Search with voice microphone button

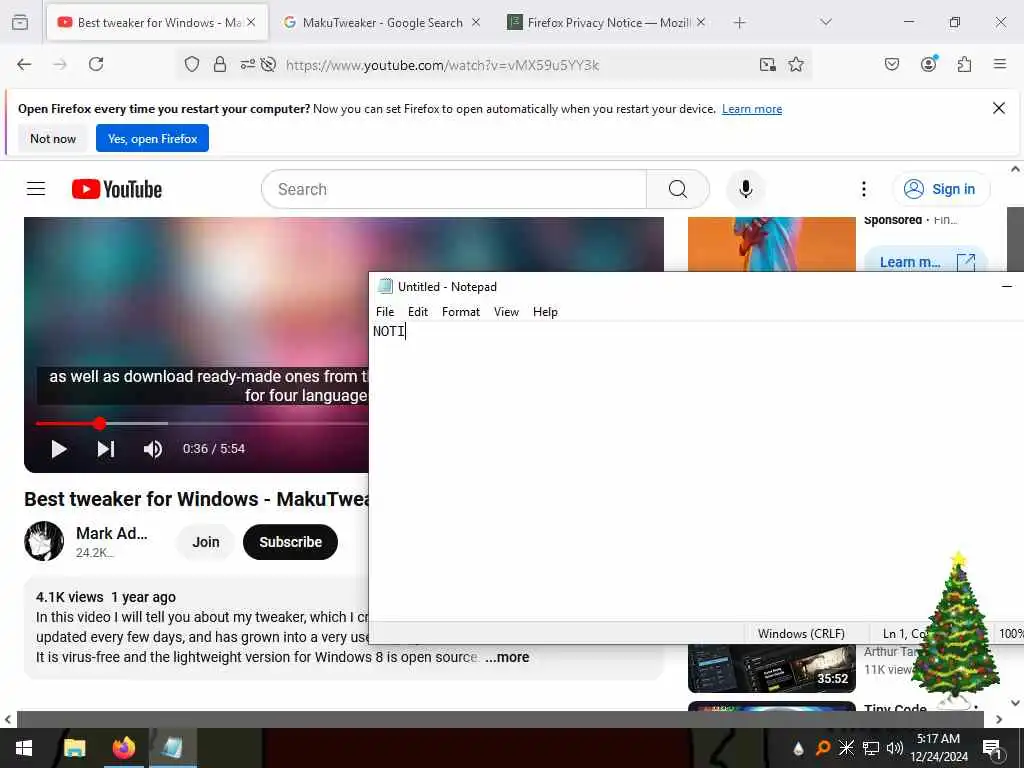(x=745, y=189)
